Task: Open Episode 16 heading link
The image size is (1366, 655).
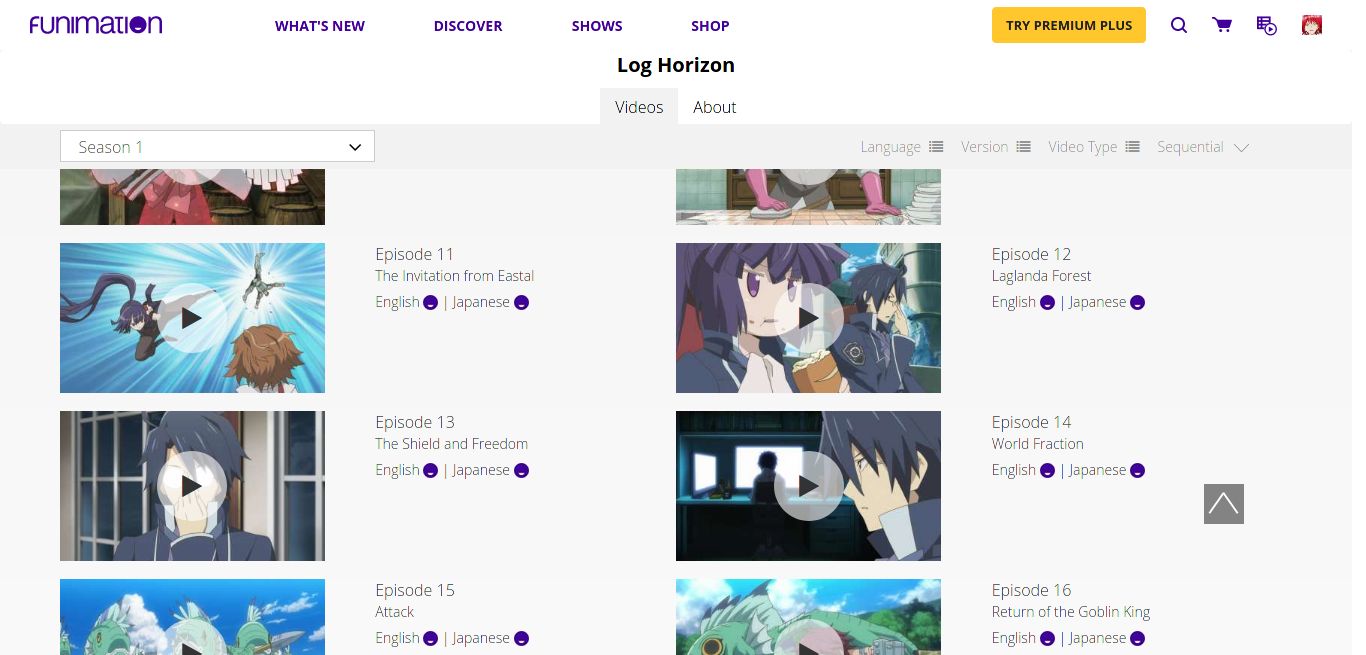Action: (1031, 590)
